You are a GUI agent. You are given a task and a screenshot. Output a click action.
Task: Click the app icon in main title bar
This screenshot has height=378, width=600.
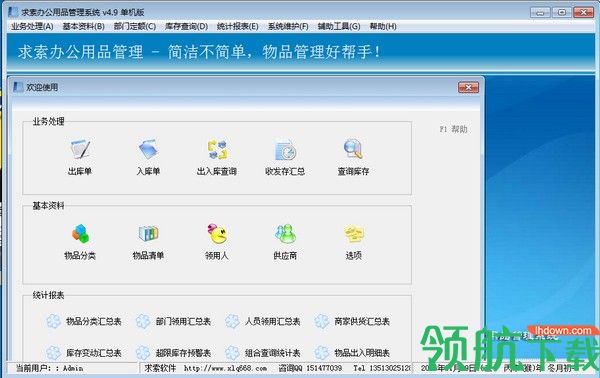[x=13, y=12]
